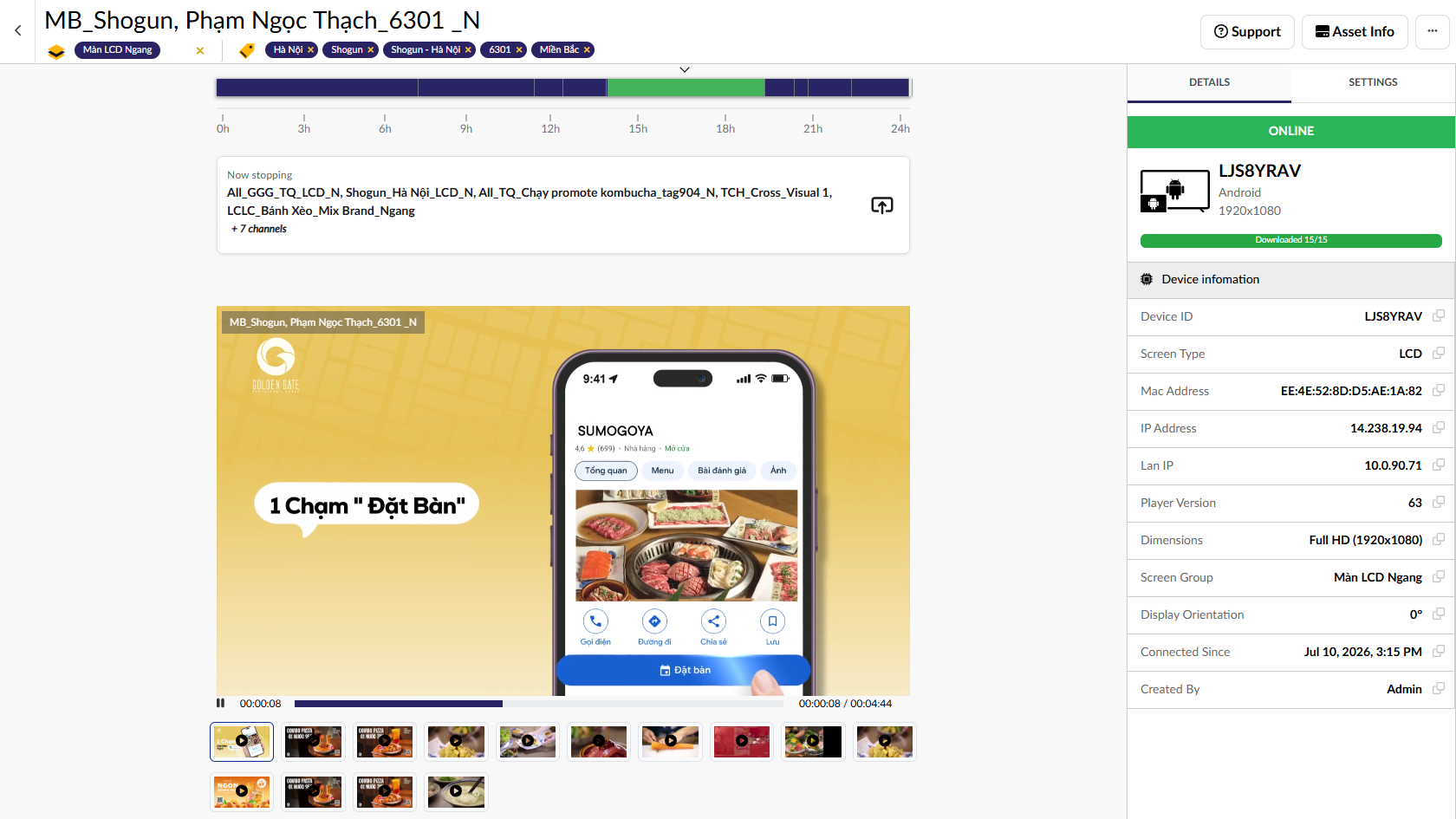Viewport: 1456px width, 819px height.
Task: Copy the Connected Since value
Action: tap(1439, 651)
